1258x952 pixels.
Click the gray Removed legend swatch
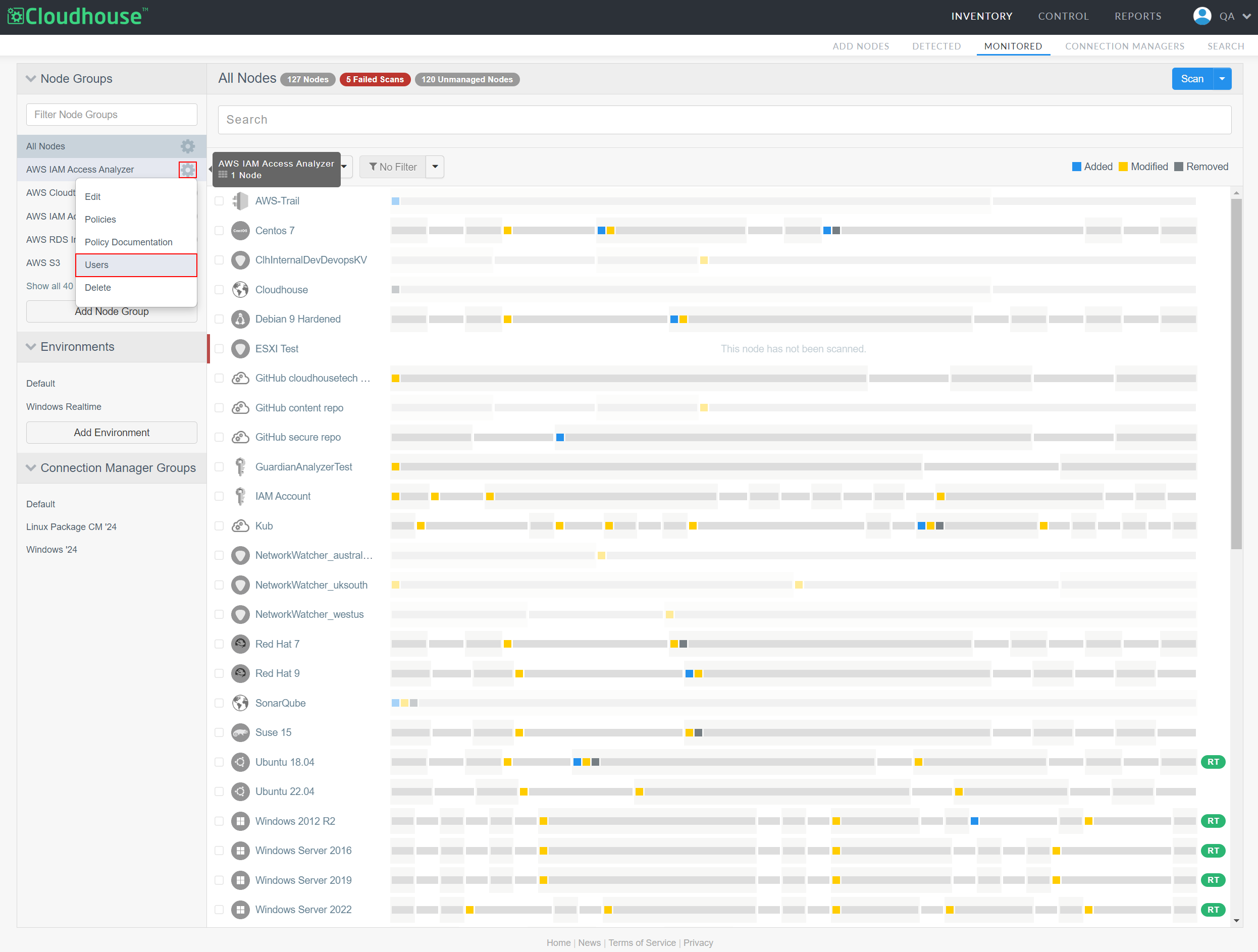coord(1178,167)
